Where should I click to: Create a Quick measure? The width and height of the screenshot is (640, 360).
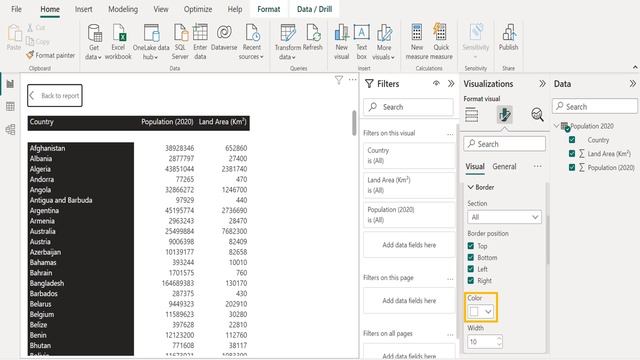click(x=441, y=42)
